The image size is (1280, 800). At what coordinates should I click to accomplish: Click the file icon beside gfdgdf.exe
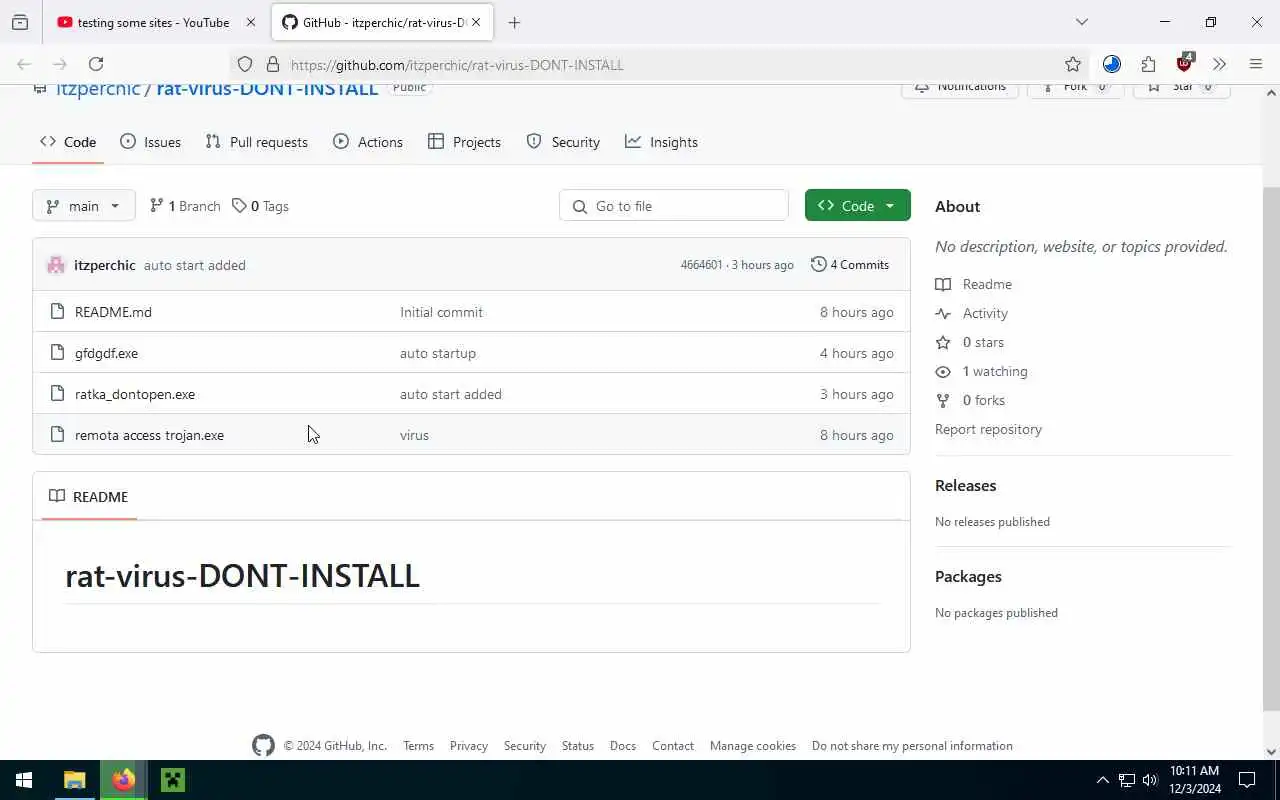pos(56,353)
